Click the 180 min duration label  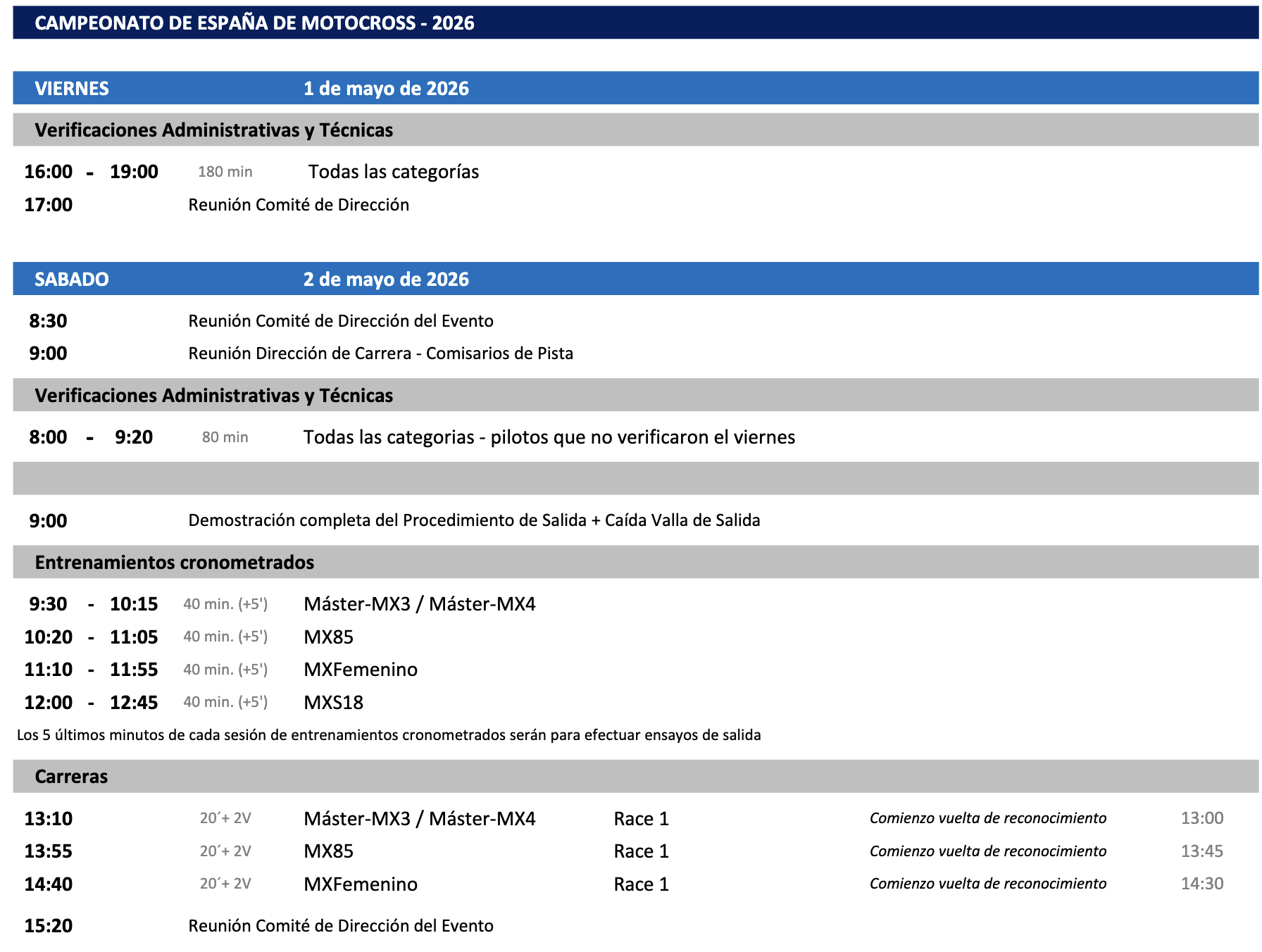[225, 172]
